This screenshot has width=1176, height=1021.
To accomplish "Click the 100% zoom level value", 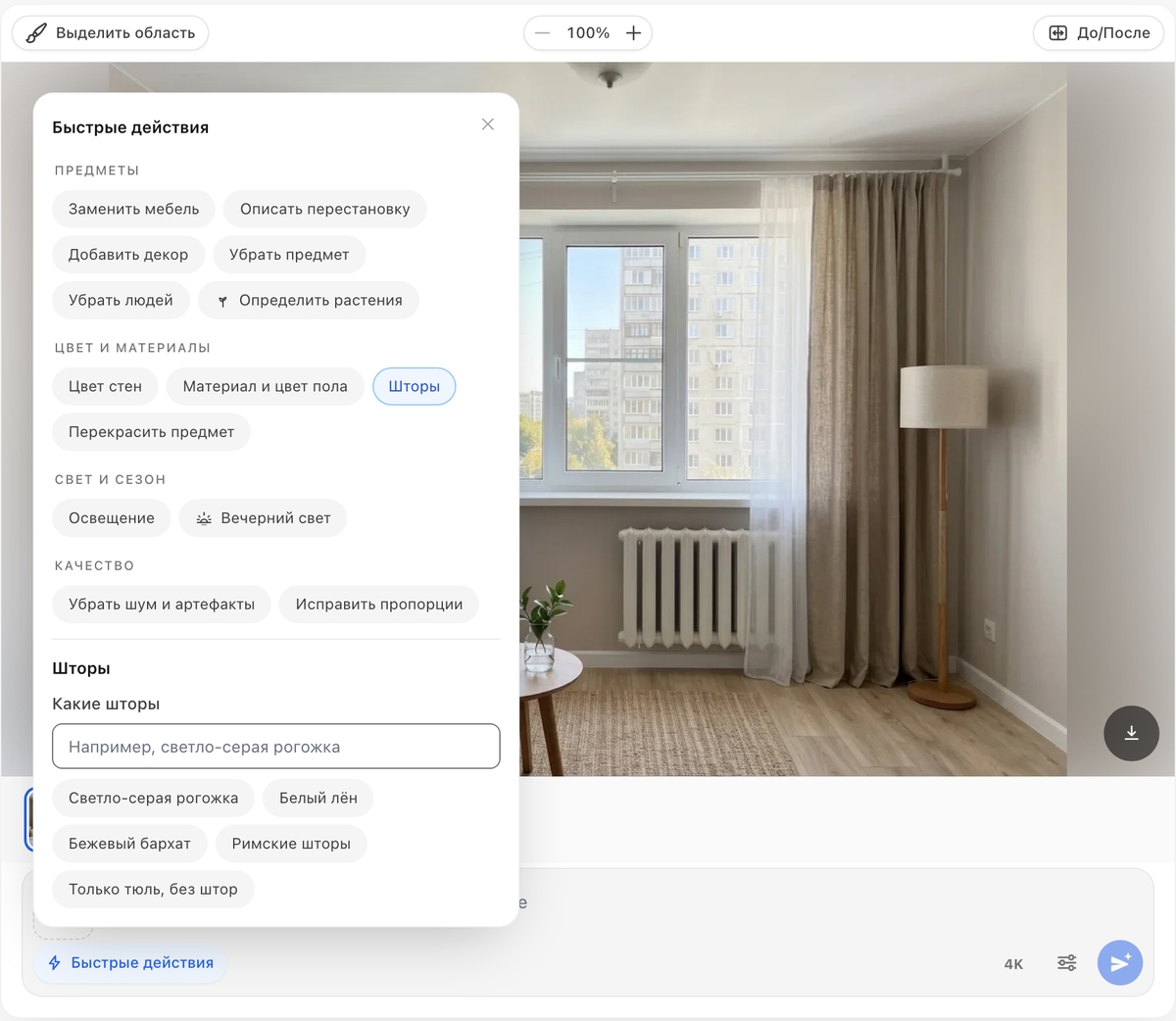I will tap(588, 33).
